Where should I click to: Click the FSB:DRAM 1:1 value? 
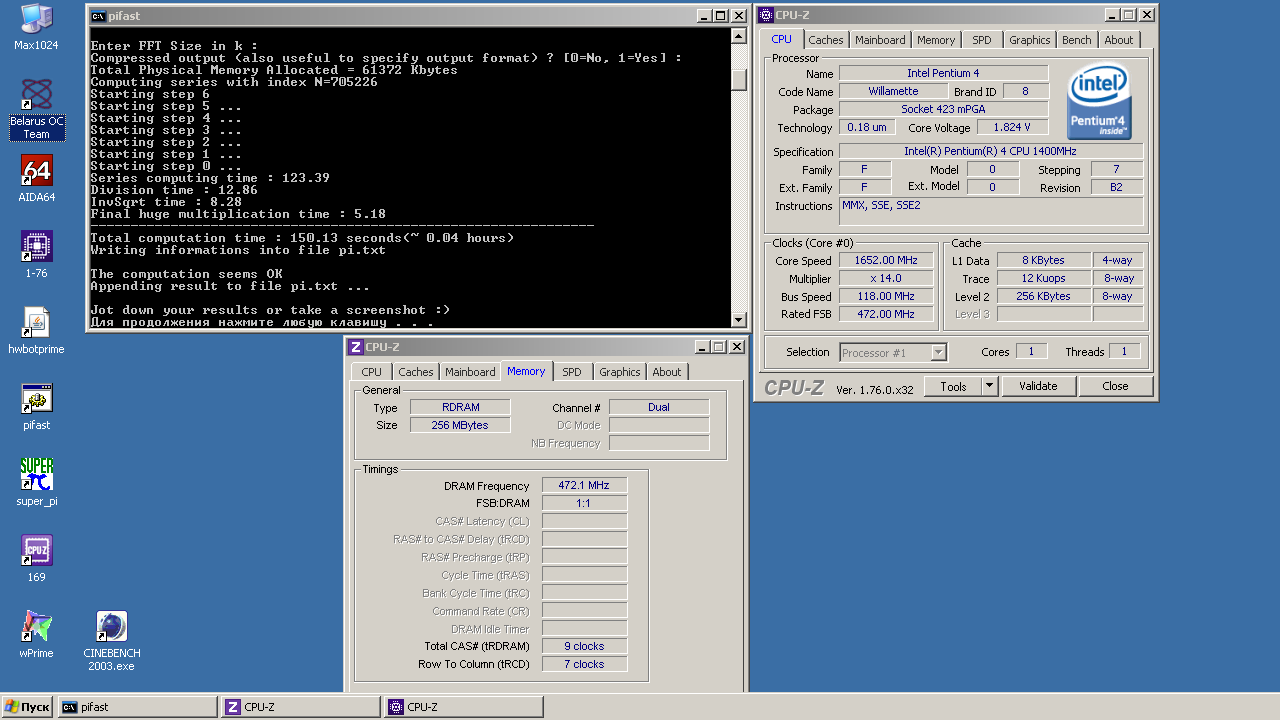coord(585,503)
